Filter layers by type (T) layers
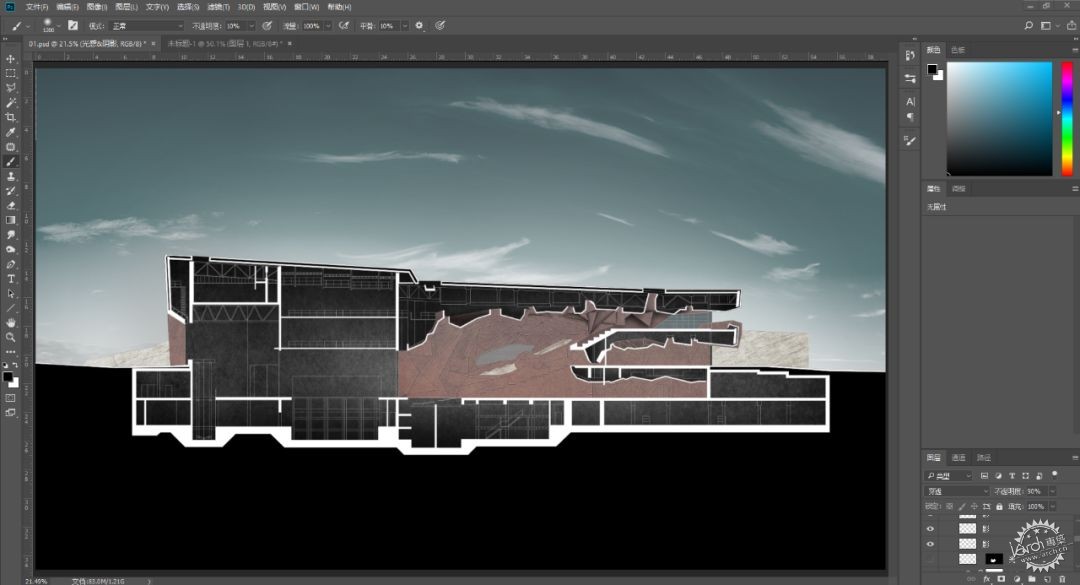 1012,475
